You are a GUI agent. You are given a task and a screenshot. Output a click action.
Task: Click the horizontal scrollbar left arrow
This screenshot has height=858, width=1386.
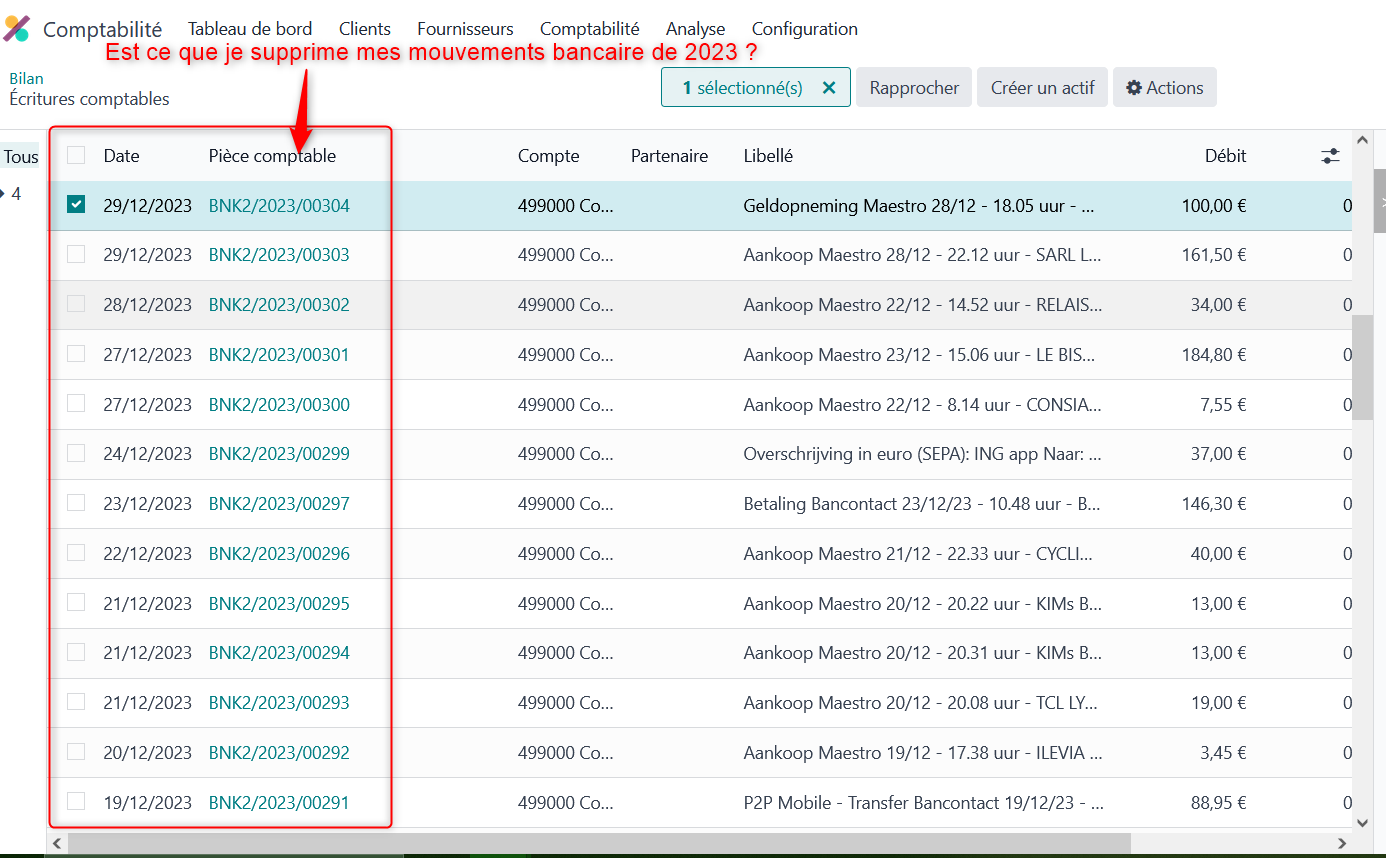click(57, 844)
